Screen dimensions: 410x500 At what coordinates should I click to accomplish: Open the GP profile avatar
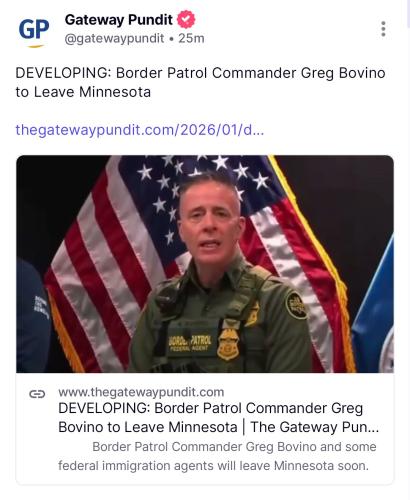34,31
